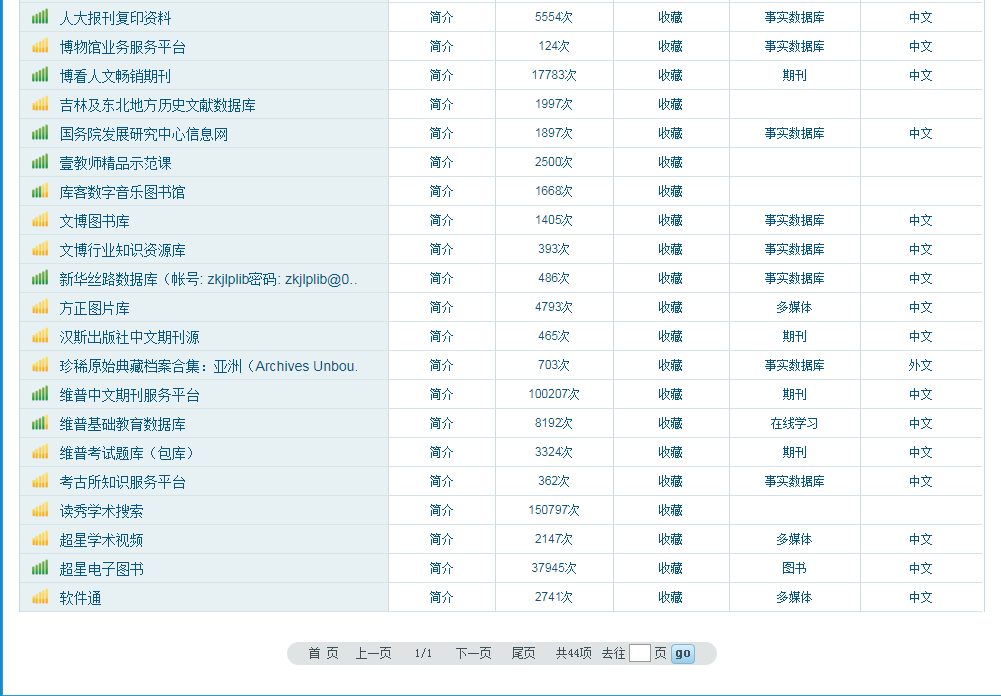Open the 博看人文畅销期刊 database
Screen dimensions: 1001x696
point(116,76)
